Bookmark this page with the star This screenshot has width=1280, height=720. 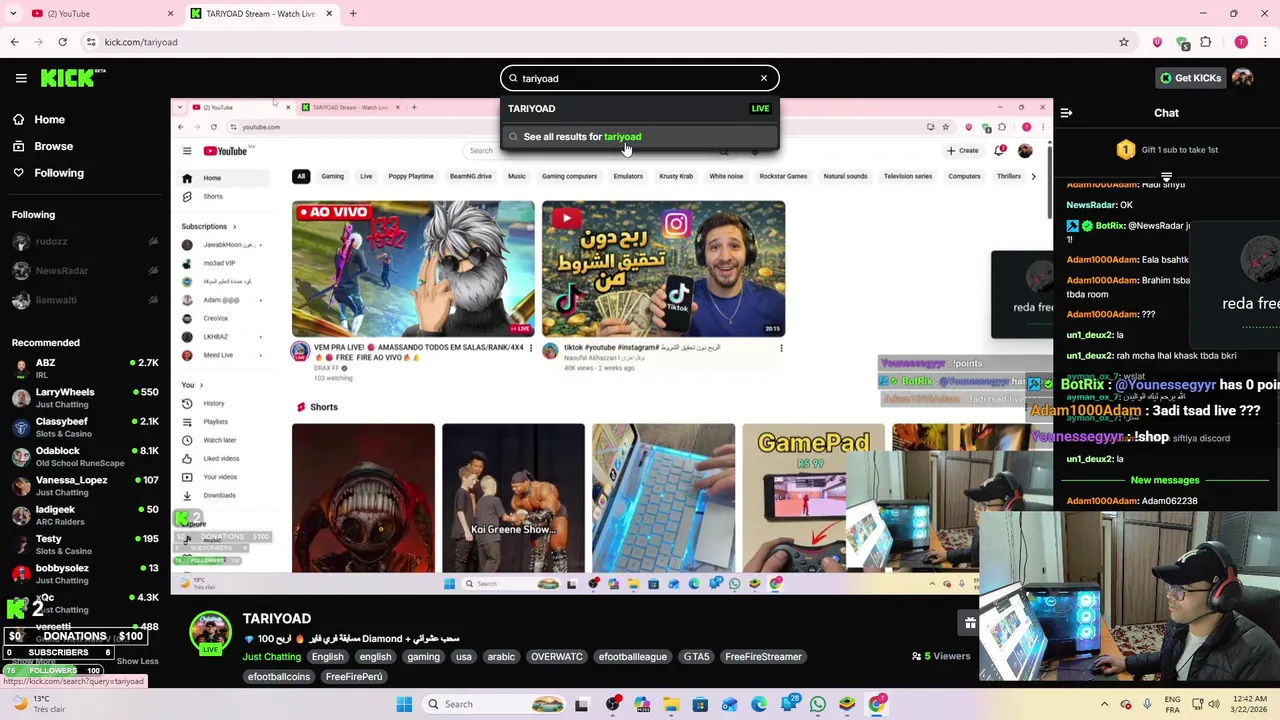[1124, 42]
